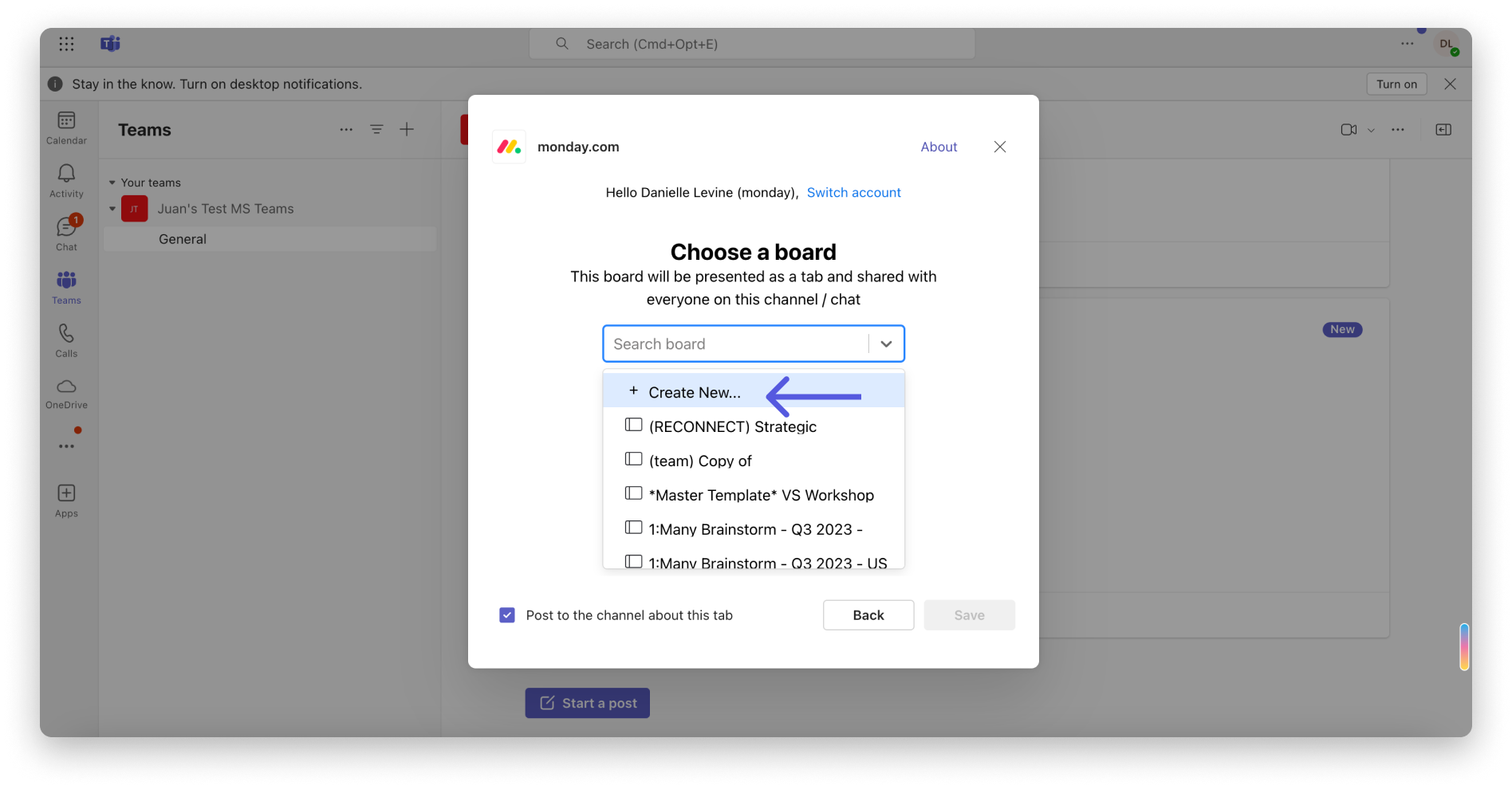
Task: Choose *Master Template* VS Workshop board
Action: click(x=754, y=495)
